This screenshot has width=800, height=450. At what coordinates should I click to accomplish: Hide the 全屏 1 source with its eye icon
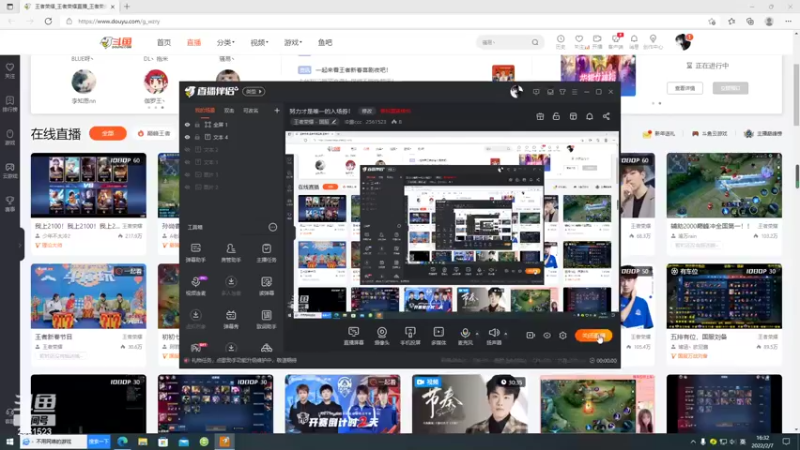(x=187, y=124)
